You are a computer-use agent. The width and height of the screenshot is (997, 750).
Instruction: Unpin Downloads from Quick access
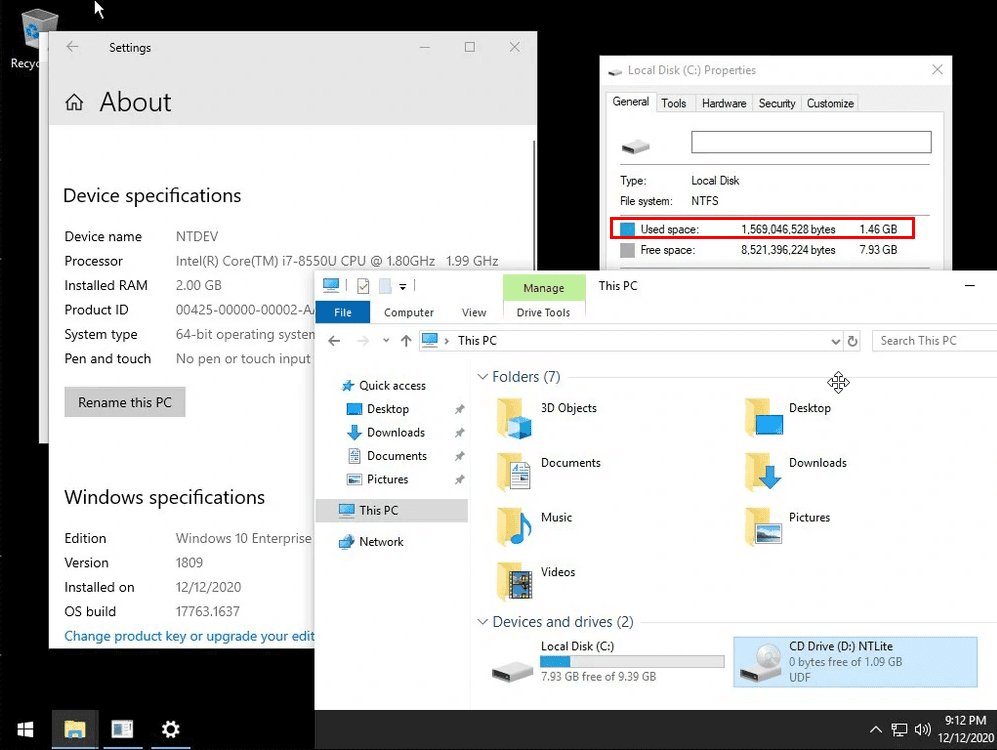point(459,433)
